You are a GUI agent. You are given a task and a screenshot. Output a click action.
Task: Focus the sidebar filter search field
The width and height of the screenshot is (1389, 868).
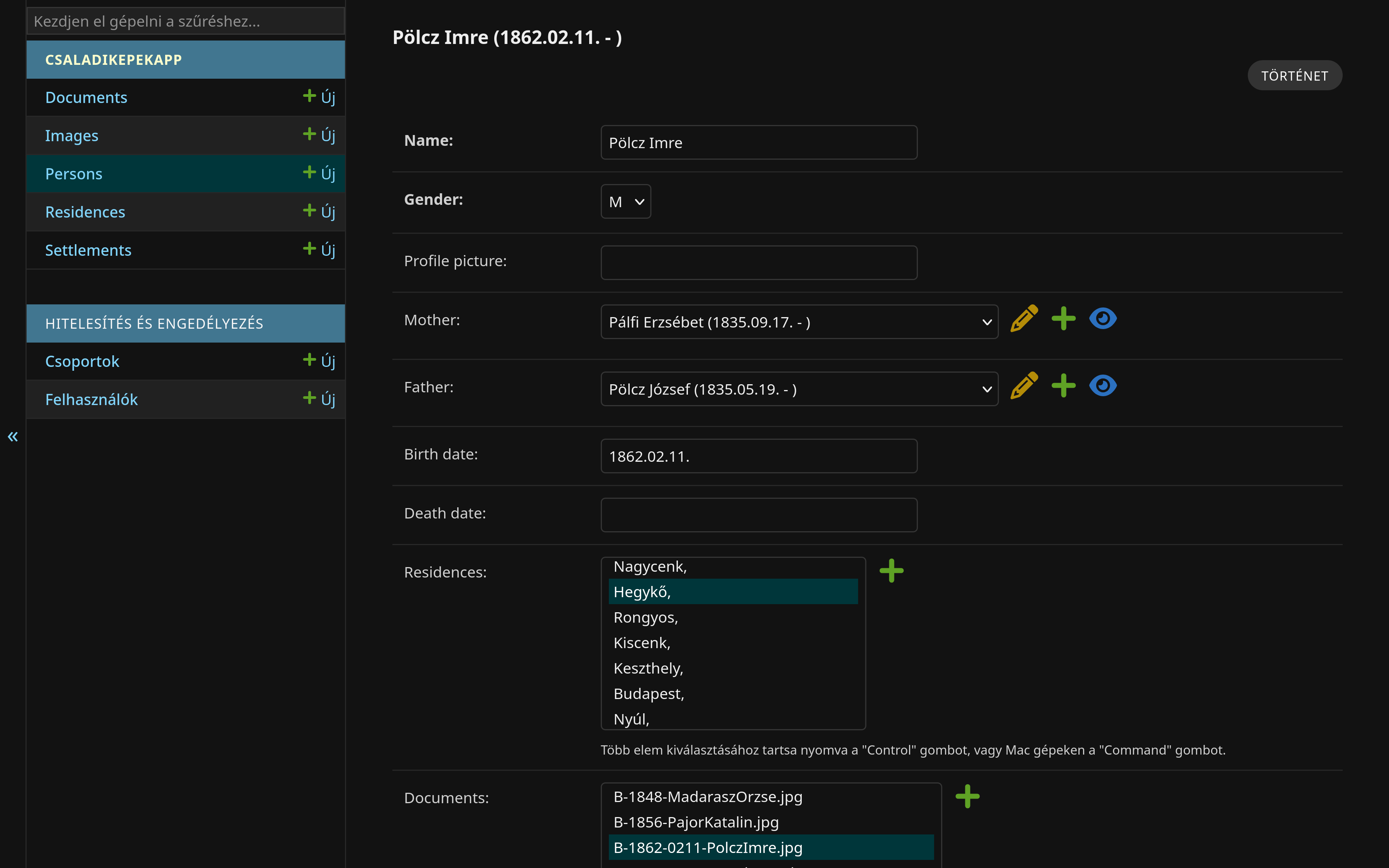click(x=185, y=21)
